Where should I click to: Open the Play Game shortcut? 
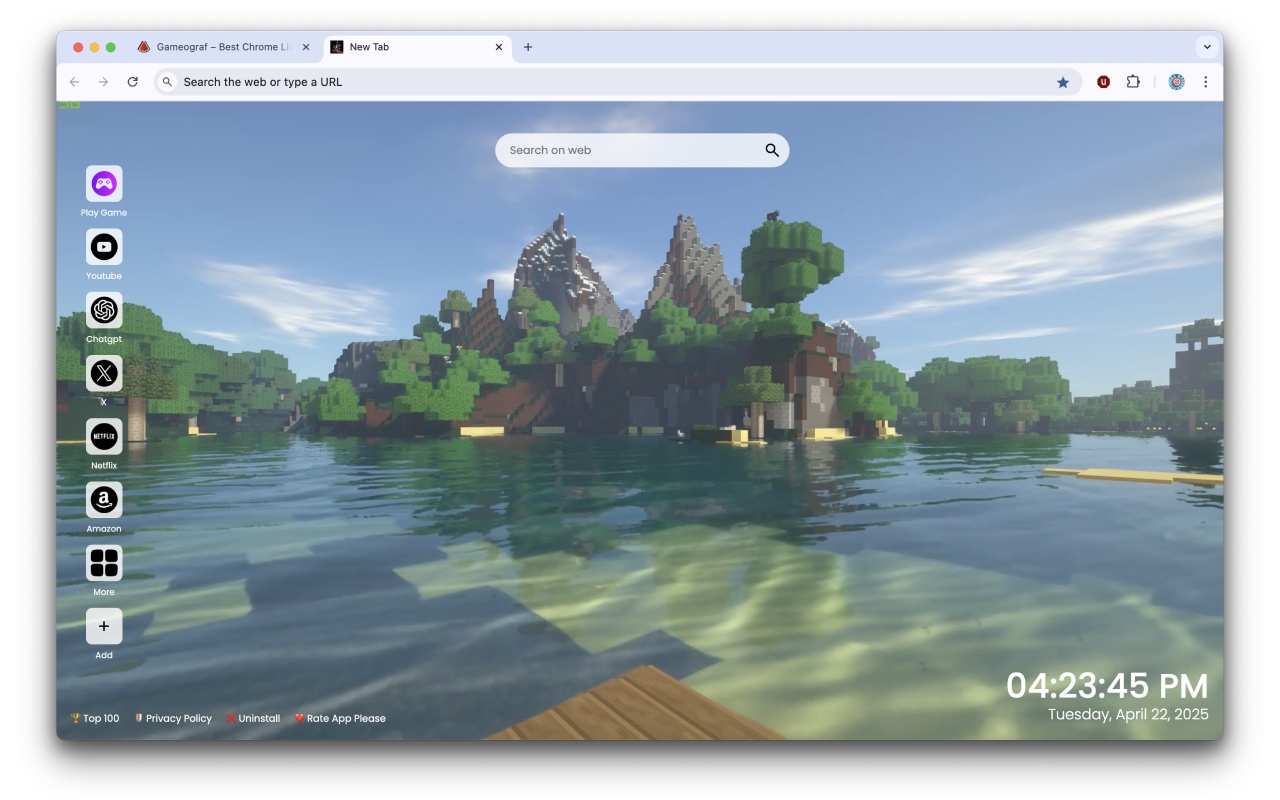[x=104, y=183]
